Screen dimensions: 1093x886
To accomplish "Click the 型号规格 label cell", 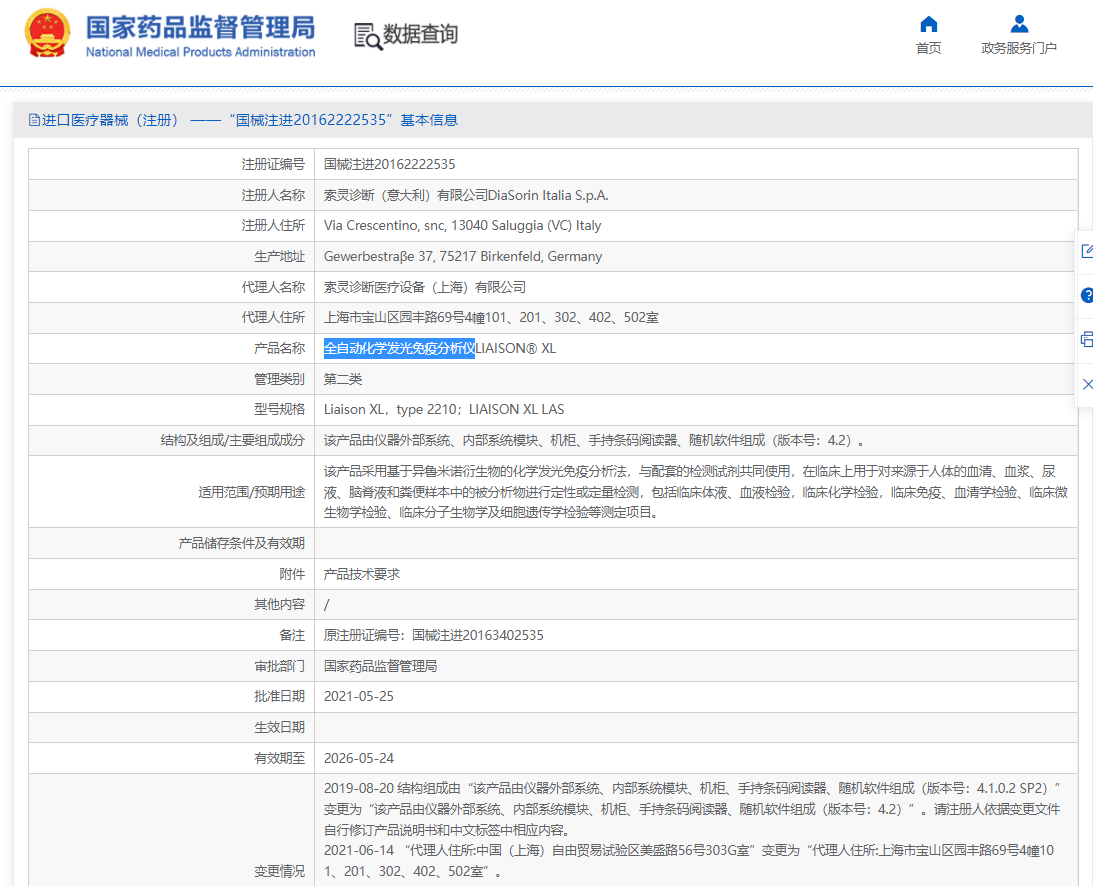I will tap(171, 409).
